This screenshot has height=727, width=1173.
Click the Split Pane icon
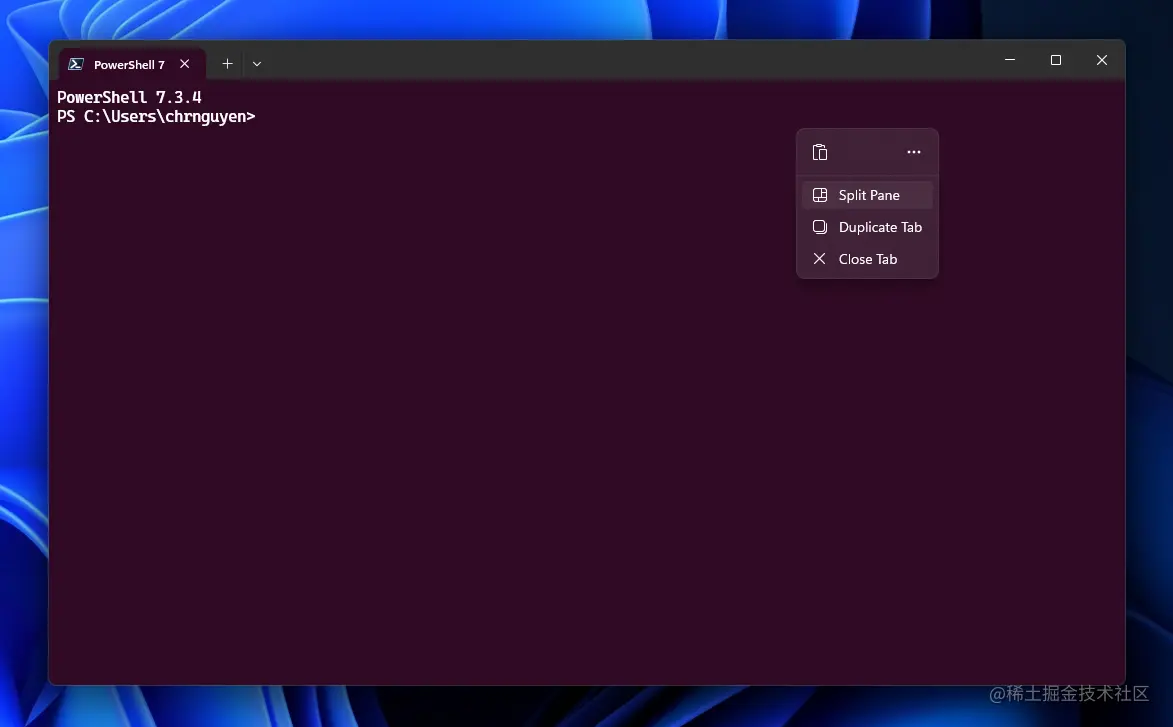(820, 195)
